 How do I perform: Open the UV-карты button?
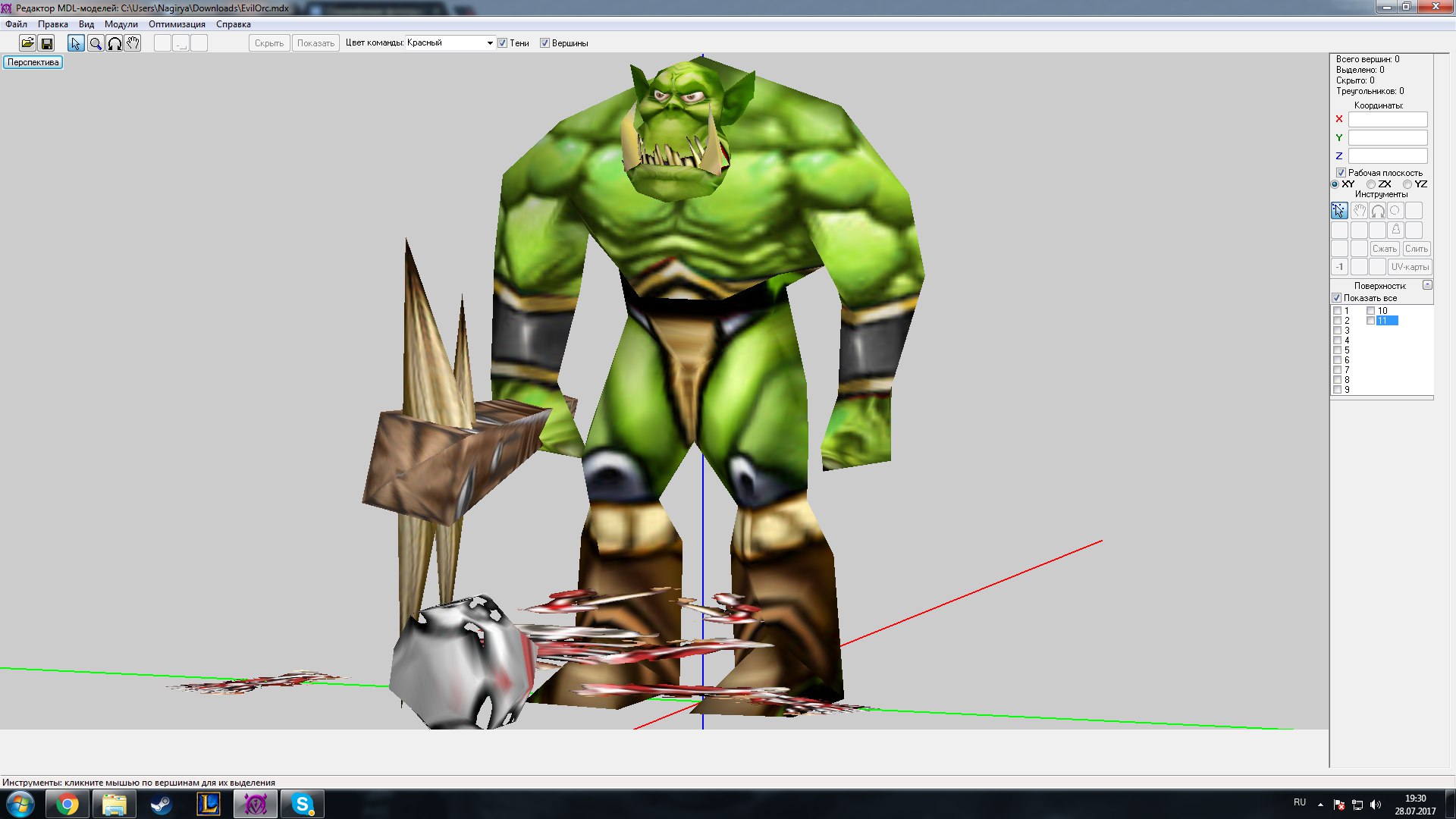pos(1410,267)
